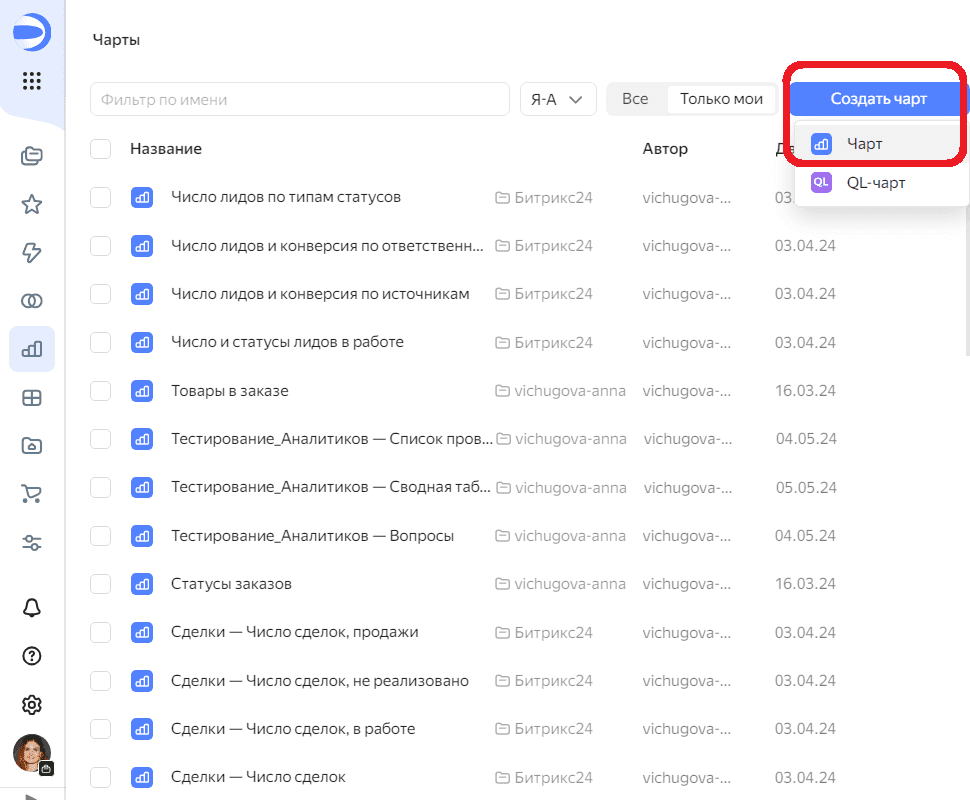This screenshot has height=800, width=970.
Task: Check the Статусы заказов row
Action: pos(100,584)
